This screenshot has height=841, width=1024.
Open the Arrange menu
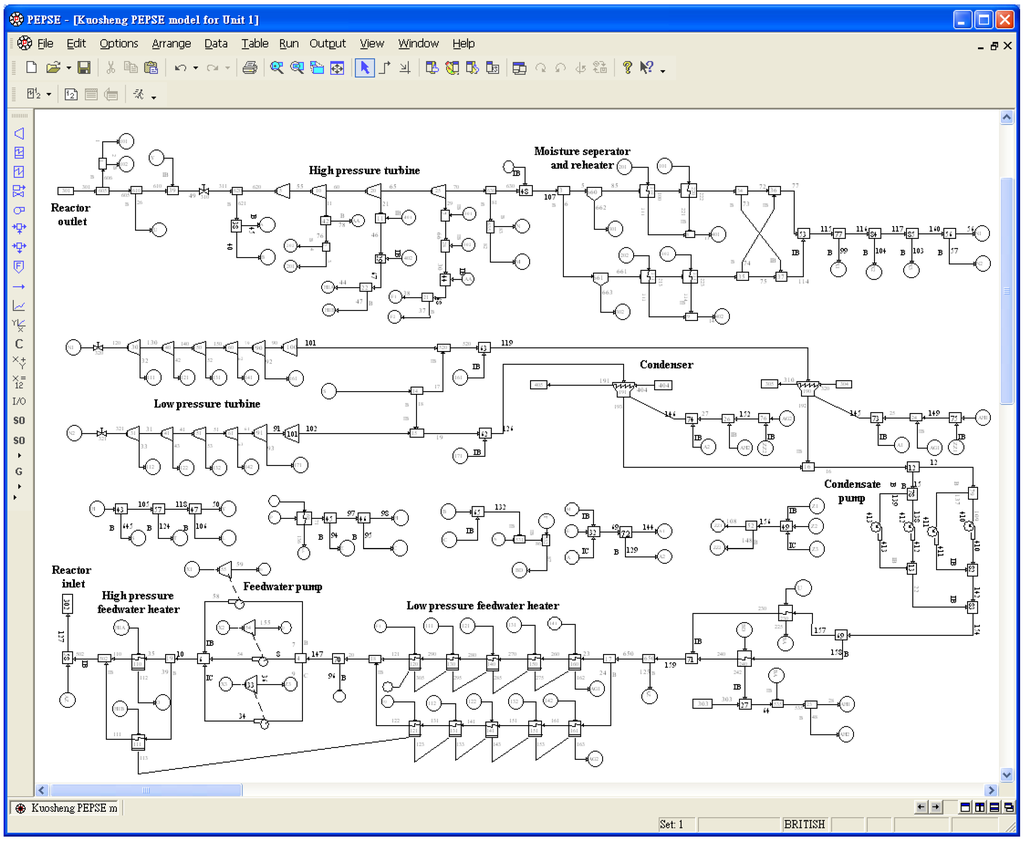[x=171, y=43]
